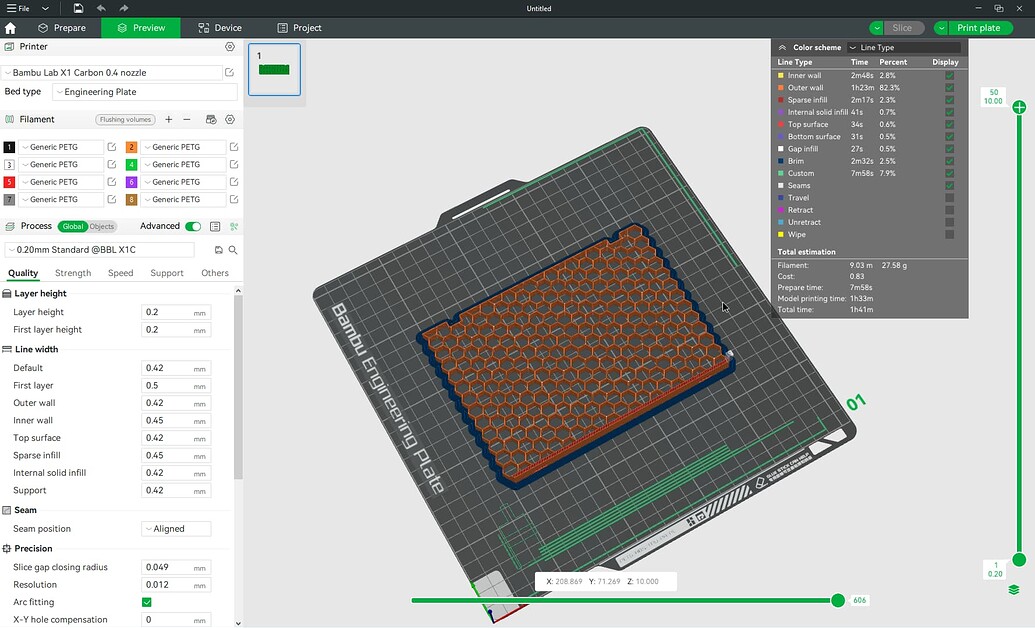Open filament 3 Generic PETG dropdown

tap(61, 164)
